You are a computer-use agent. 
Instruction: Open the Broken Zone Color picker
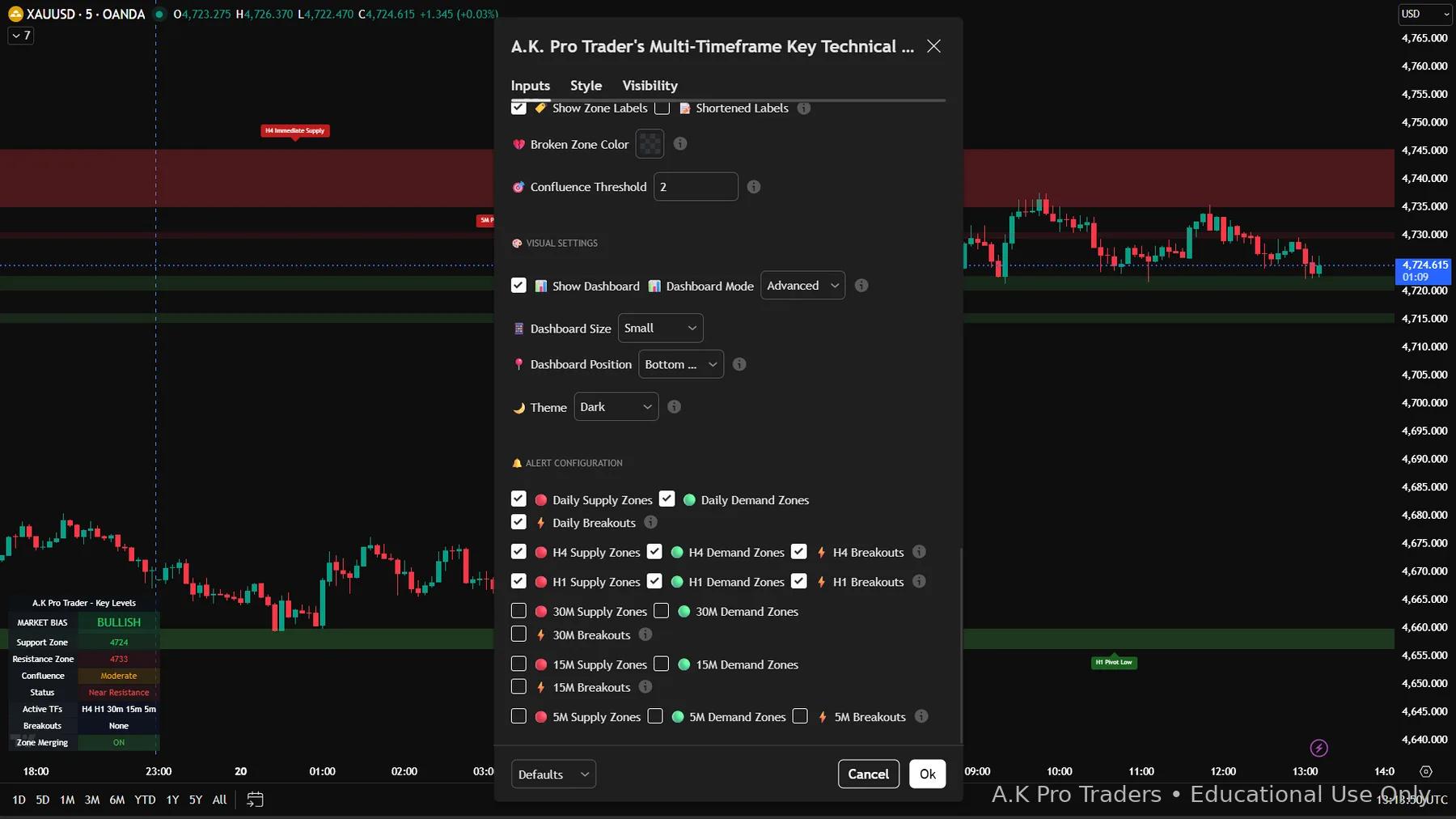pyautogui.click(x=649, y=143)
